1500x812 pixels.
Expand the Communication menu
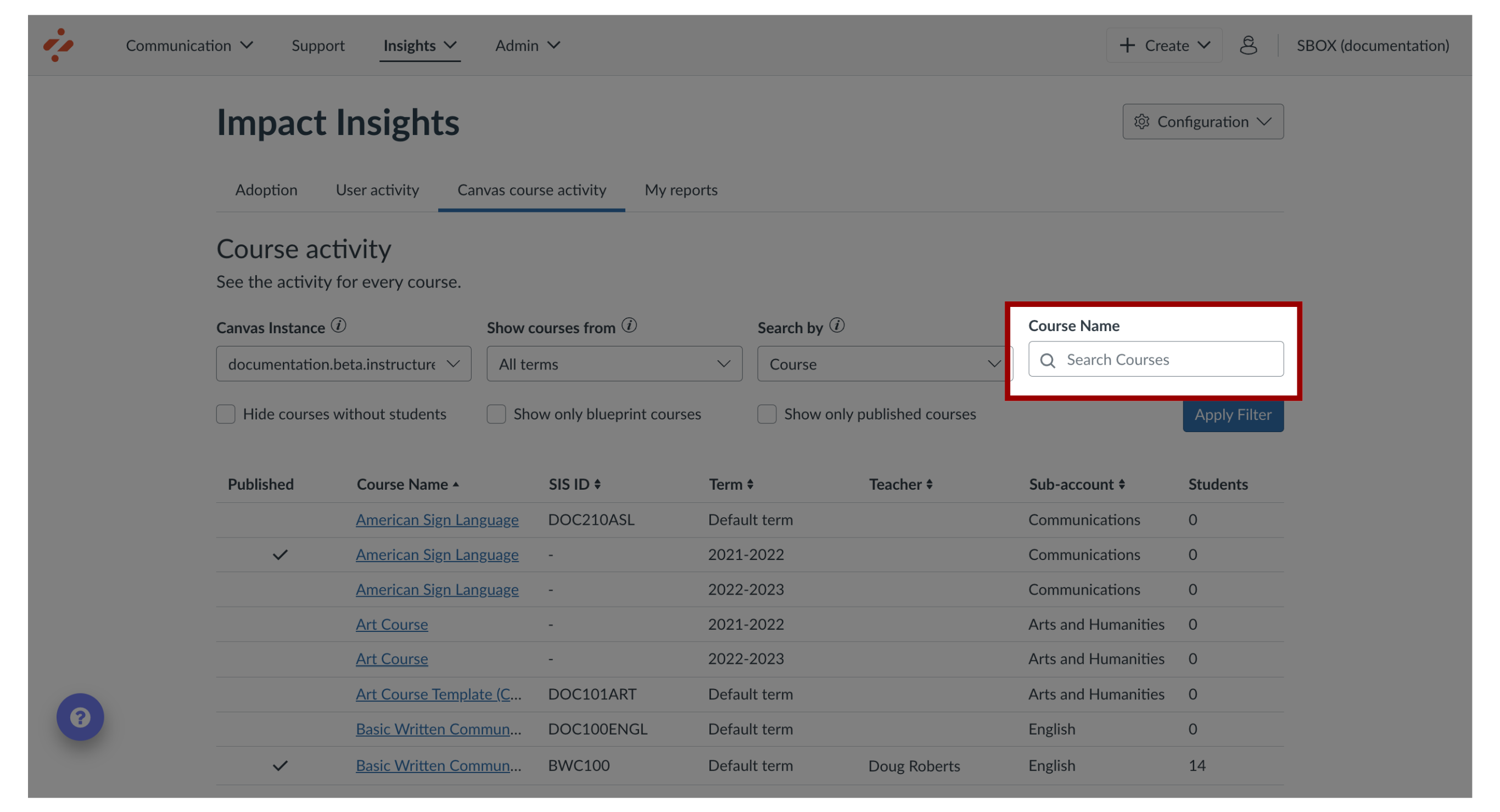click(x=189, y=45)
